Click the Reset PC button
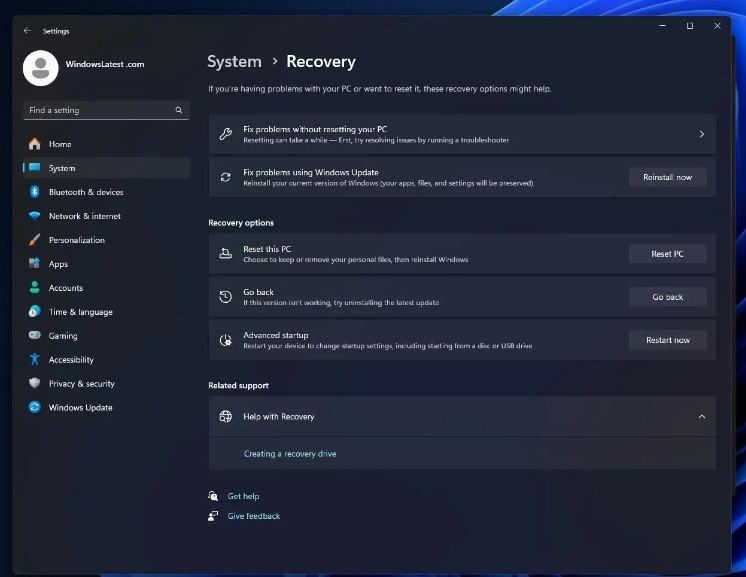The height and width of the screenshot is (577, 746). pyautogui.click(x=667, y=254)
